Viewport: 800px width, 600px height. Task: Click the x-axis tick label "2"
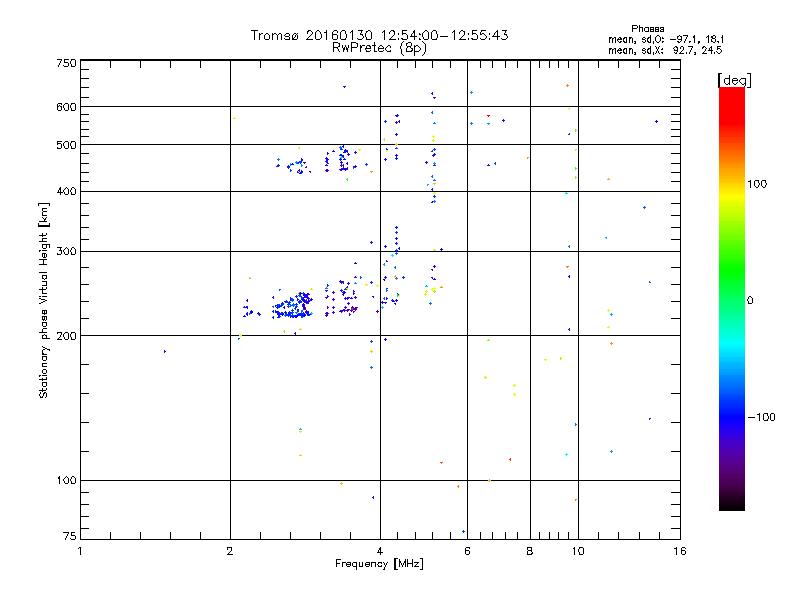pos(230,551)
